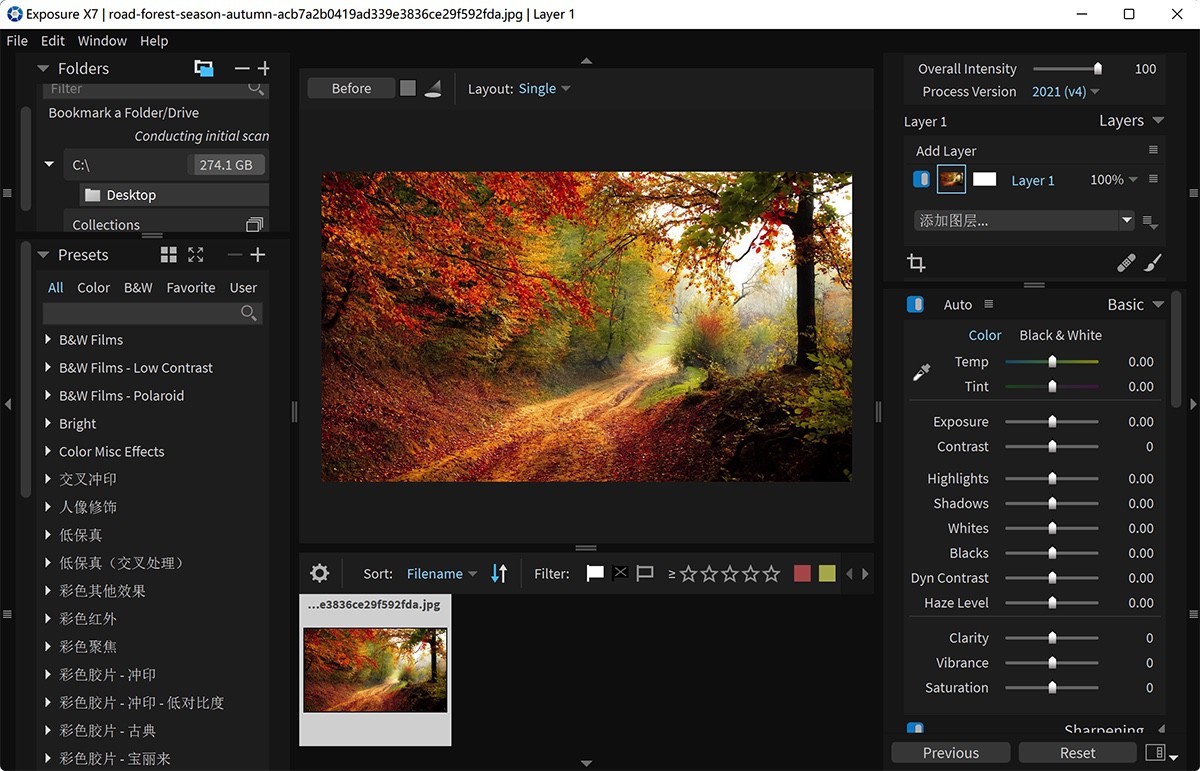Select the Brush tool
Screen dimensions: 1200x771
(1152, 263)
